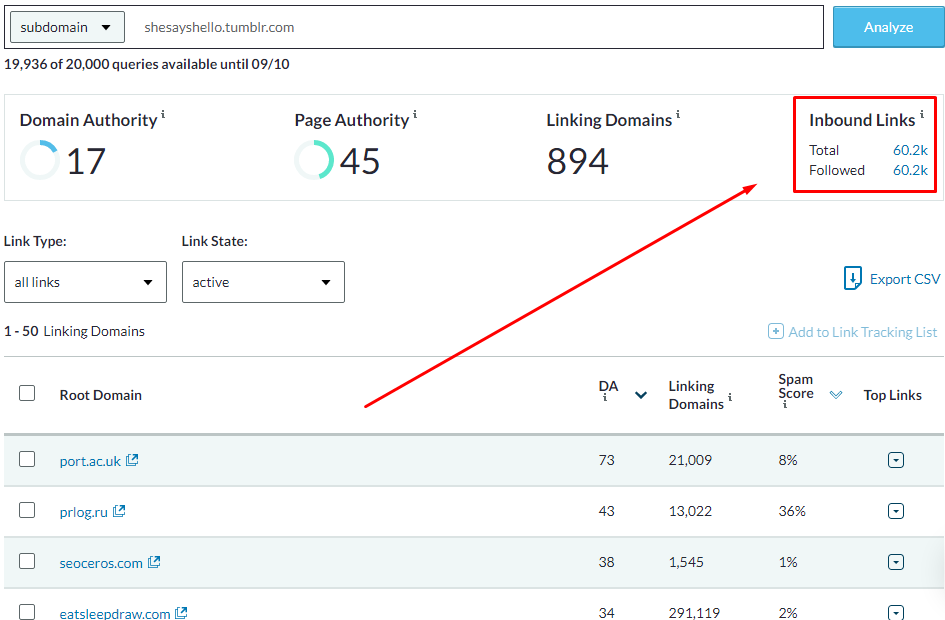Tick the select-all checkbox beside Root Domain
Image resolution: width=945 pixels, height=620 pixels.
pyautogui.click(x=27, y=393)
